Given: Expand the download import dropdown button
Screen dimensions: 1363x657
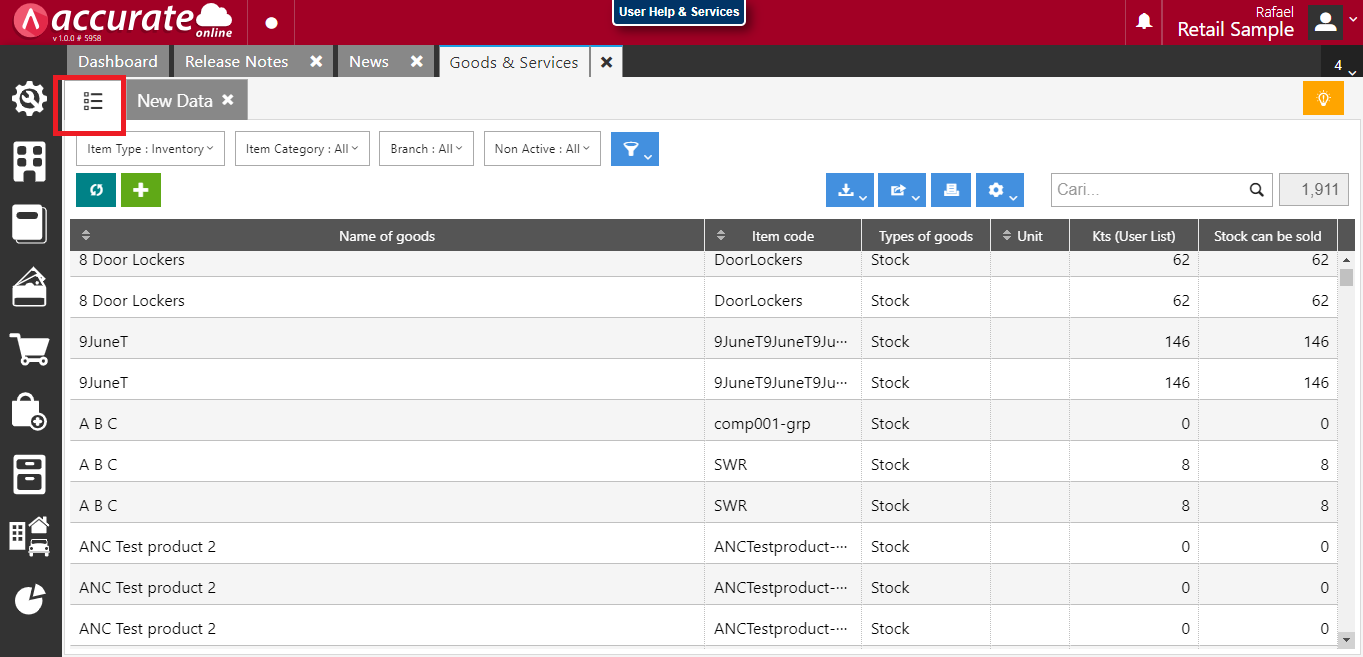Looking at the screenshot, I should [850, 190].
